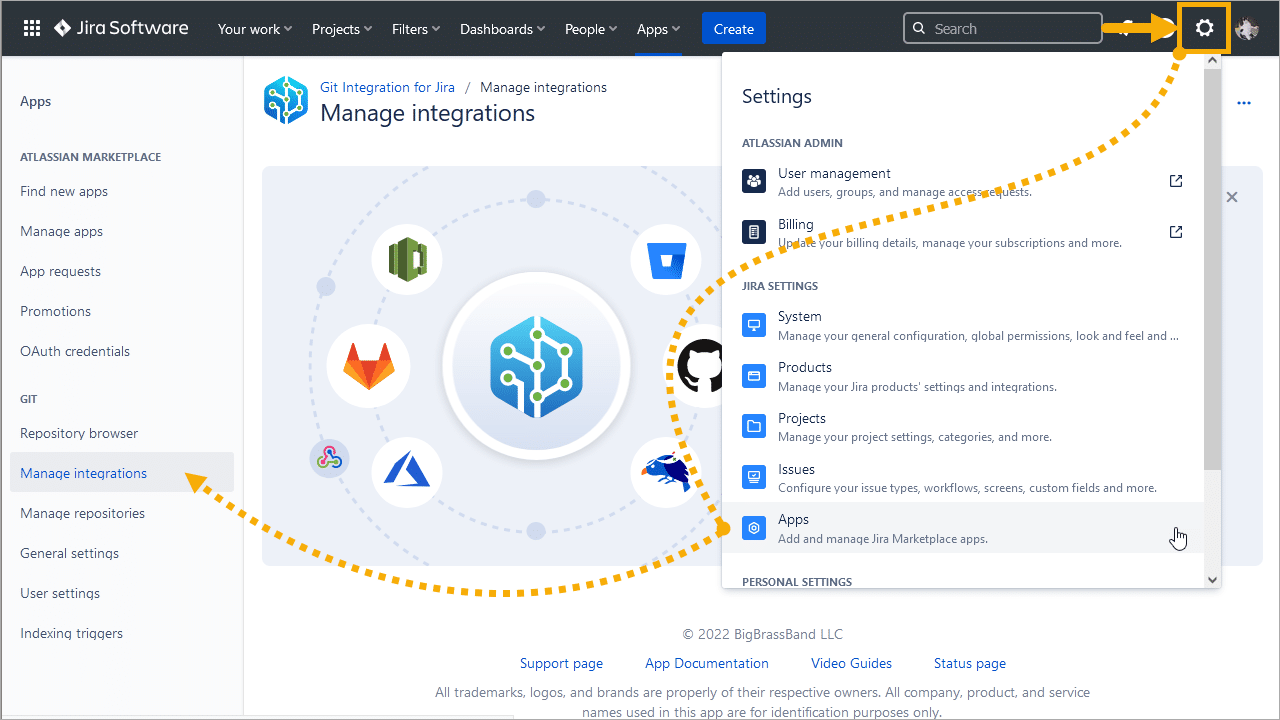Open Billing external link icon
The height and width of the screenshot is (720, 1280).
pos(1176,232)
